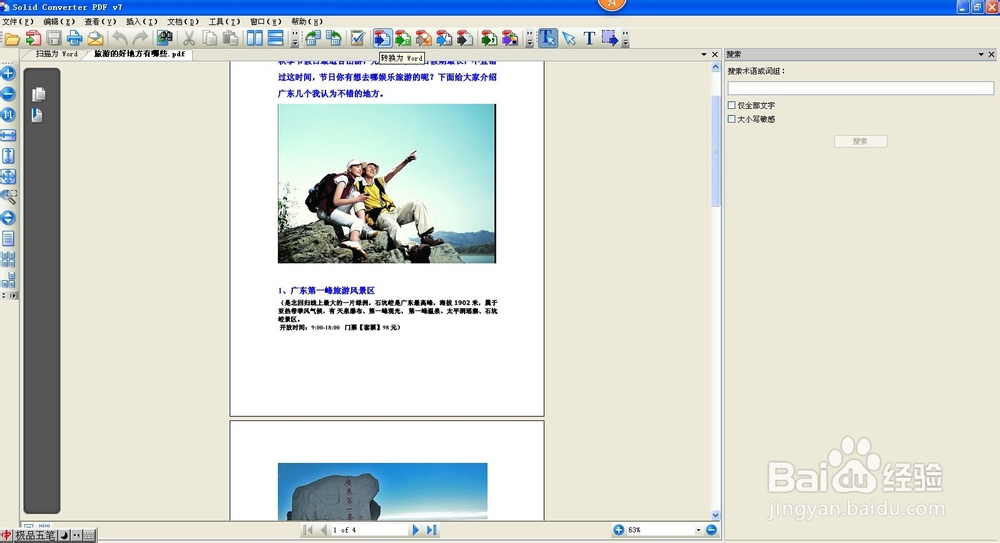The height and width of the screenshot is (543, 1000).
Task: Click the page layout icon below the six-page grid
Action: (x=8, y=279)
